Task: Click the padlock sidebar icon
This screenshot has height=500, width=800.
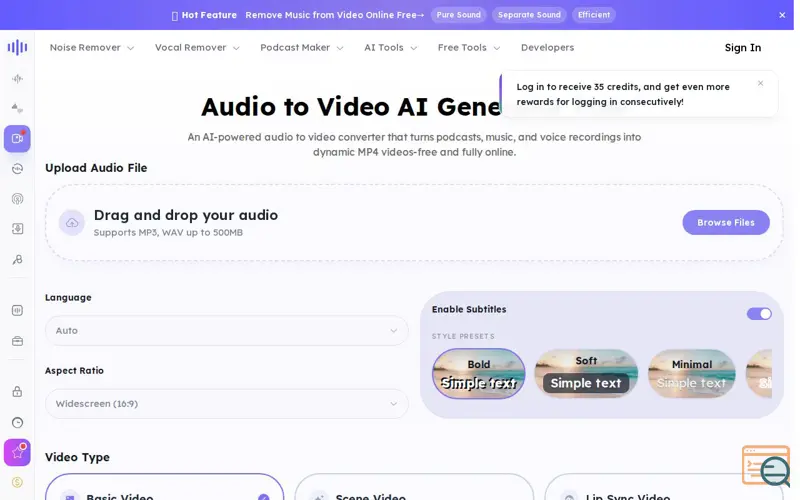Action: (17, 392)
